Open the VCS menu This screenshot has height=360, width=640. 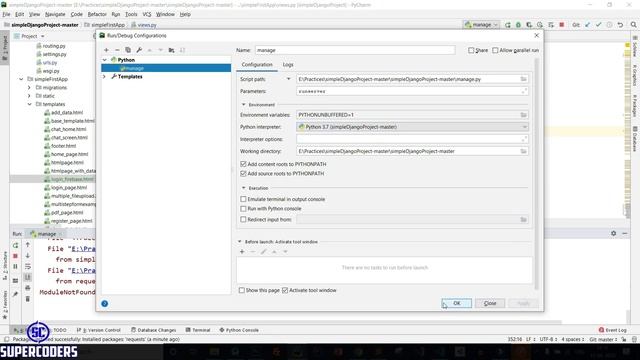147,14
